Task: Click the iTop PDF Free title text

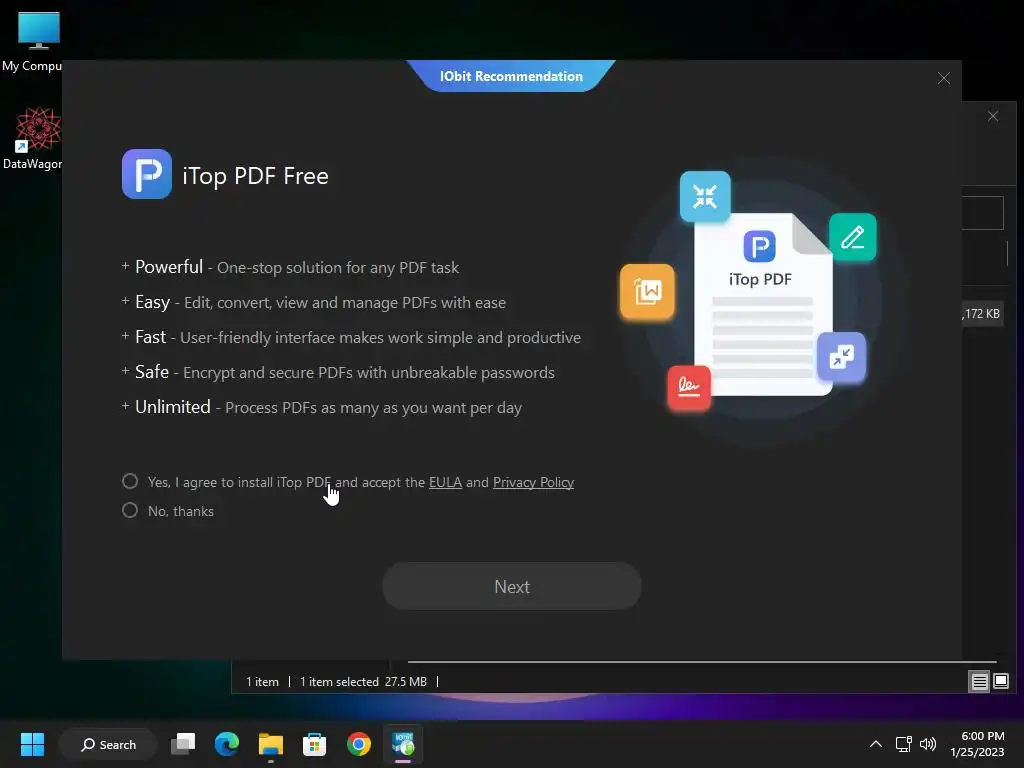Action: click(x=255, y=176)
